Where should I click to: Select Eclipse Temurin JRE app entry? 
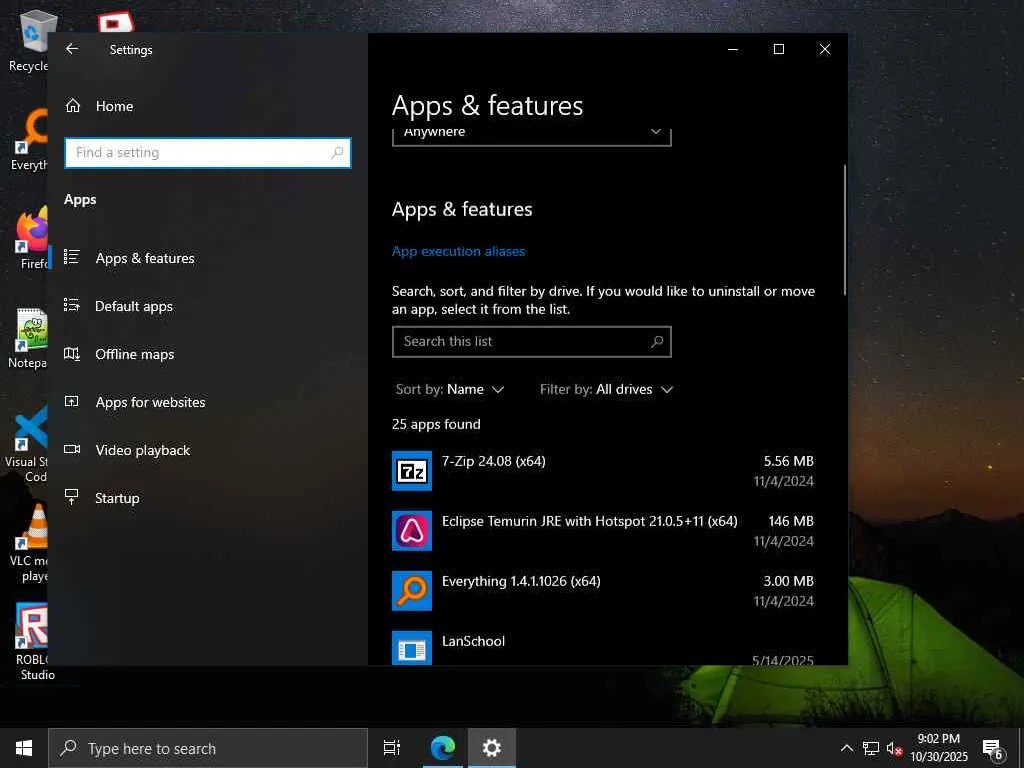pyautogui.click(x=603, y=531)
